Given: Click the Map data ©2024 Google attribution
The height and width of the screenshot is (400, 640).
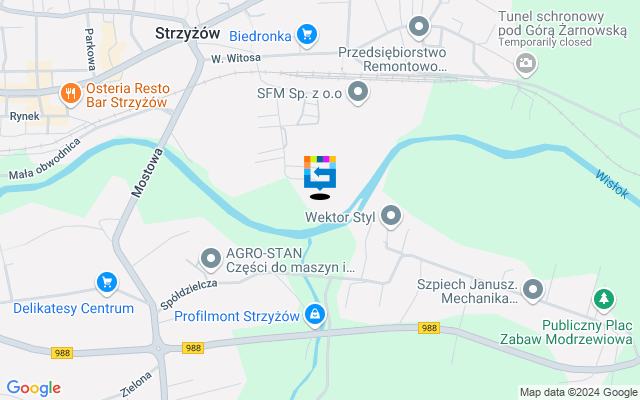Looking at the screenshot, I should pos(579,393).
